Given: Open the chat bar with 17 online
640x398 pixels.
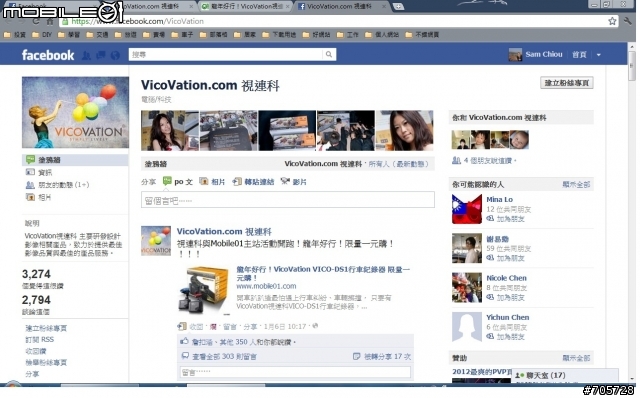Looking at the screenshot, I should (x=565, y=375).
